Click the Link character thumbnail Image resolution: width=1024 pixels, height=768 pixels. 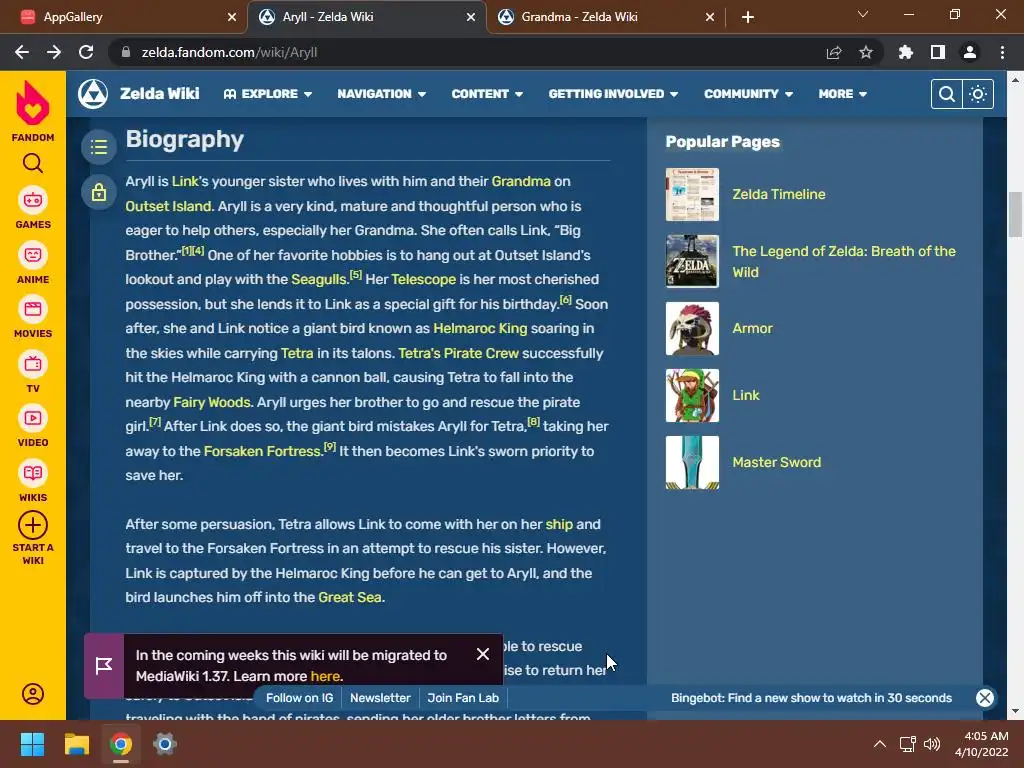692,395
